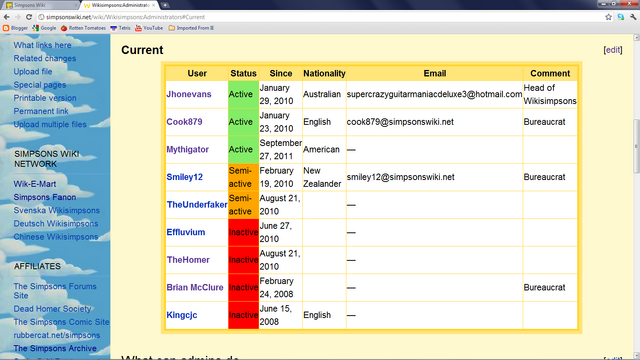Open Cook879 user page
Screen dimensions: 640x360
(x=184, y=122)
